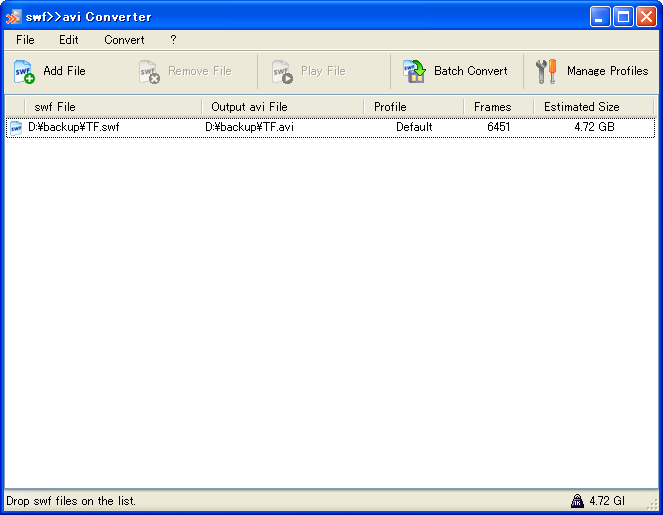Click the Batch Convert green arrow icon
Screen dimensions: 663x515
[414, 71]
